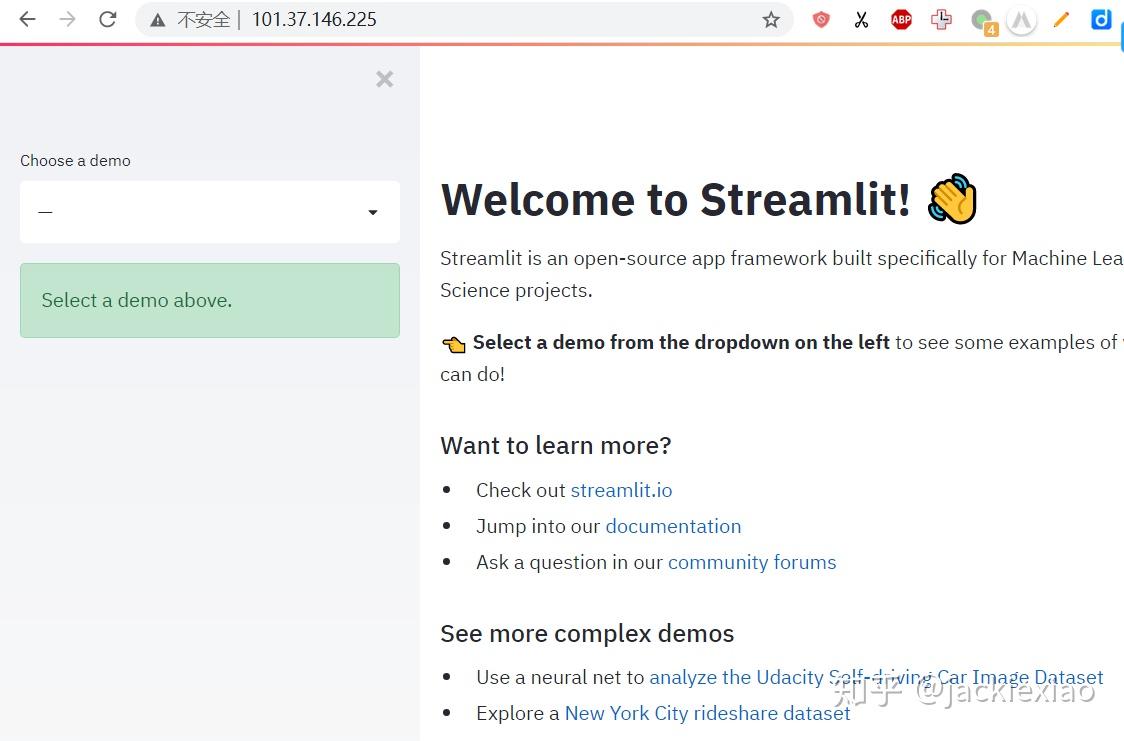Click the red cross clock extension icon
This screenshot has height=741, width=1124.
(941, 19)
